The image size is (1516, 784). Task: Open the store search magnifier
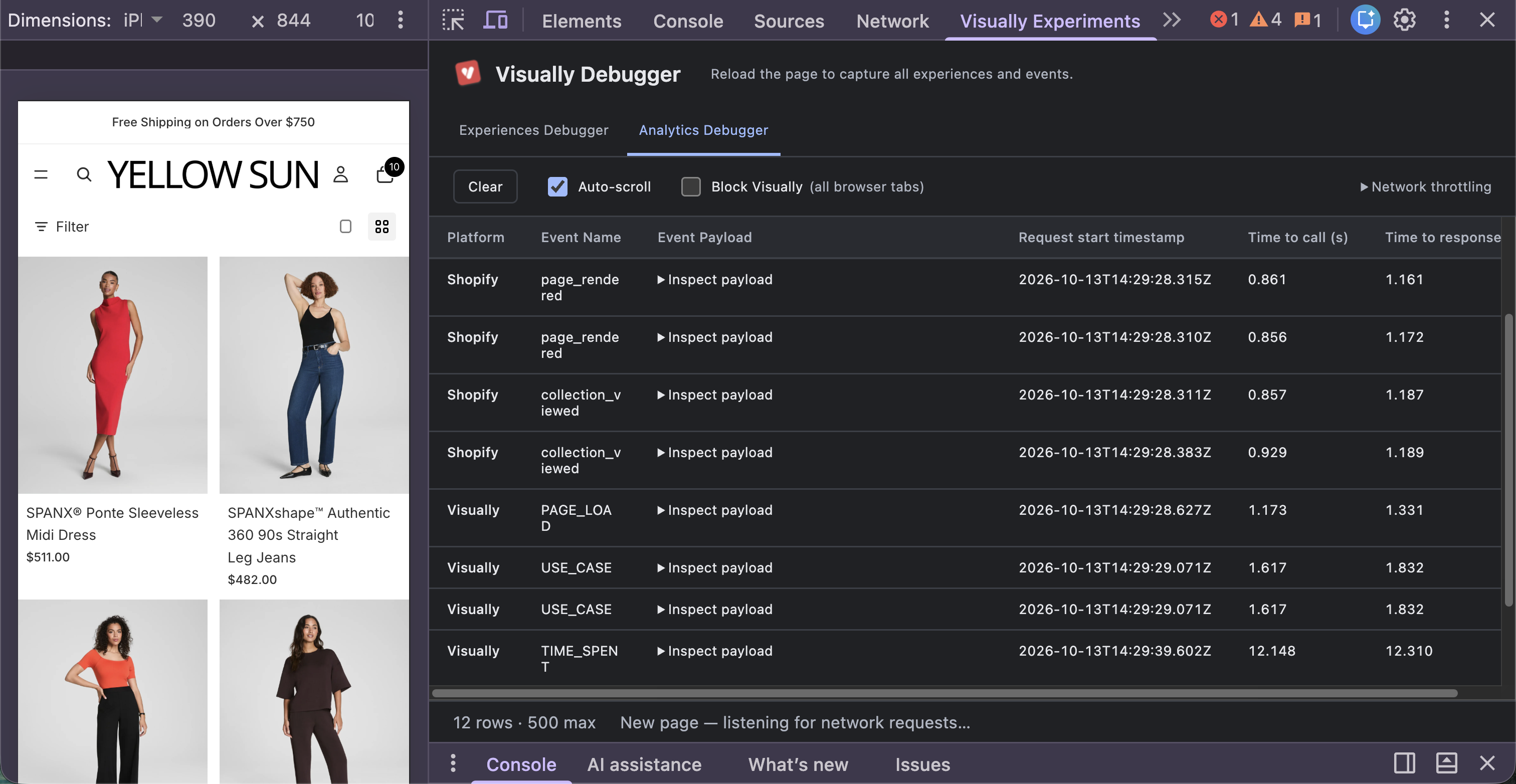(84, 174)
